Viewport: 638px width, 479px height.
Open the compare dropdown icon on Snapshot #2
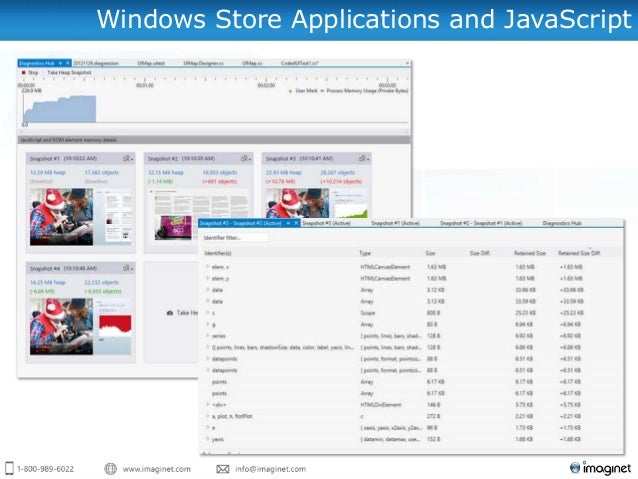[246, 159]
